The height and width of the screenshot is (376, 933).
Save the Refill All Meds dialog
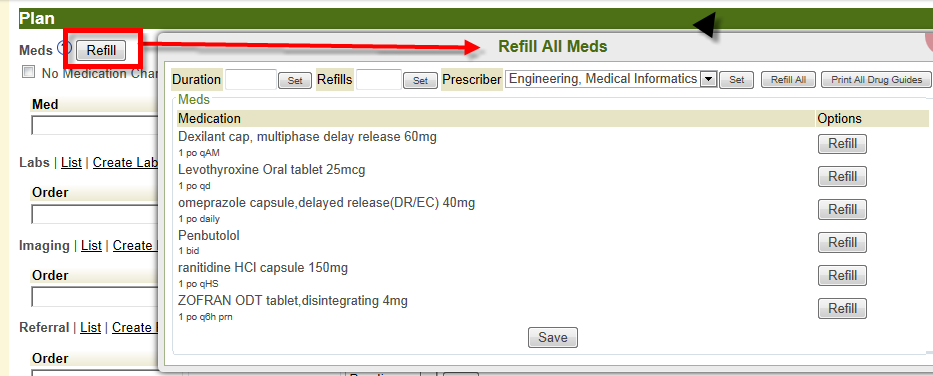(x=553, y=337)
